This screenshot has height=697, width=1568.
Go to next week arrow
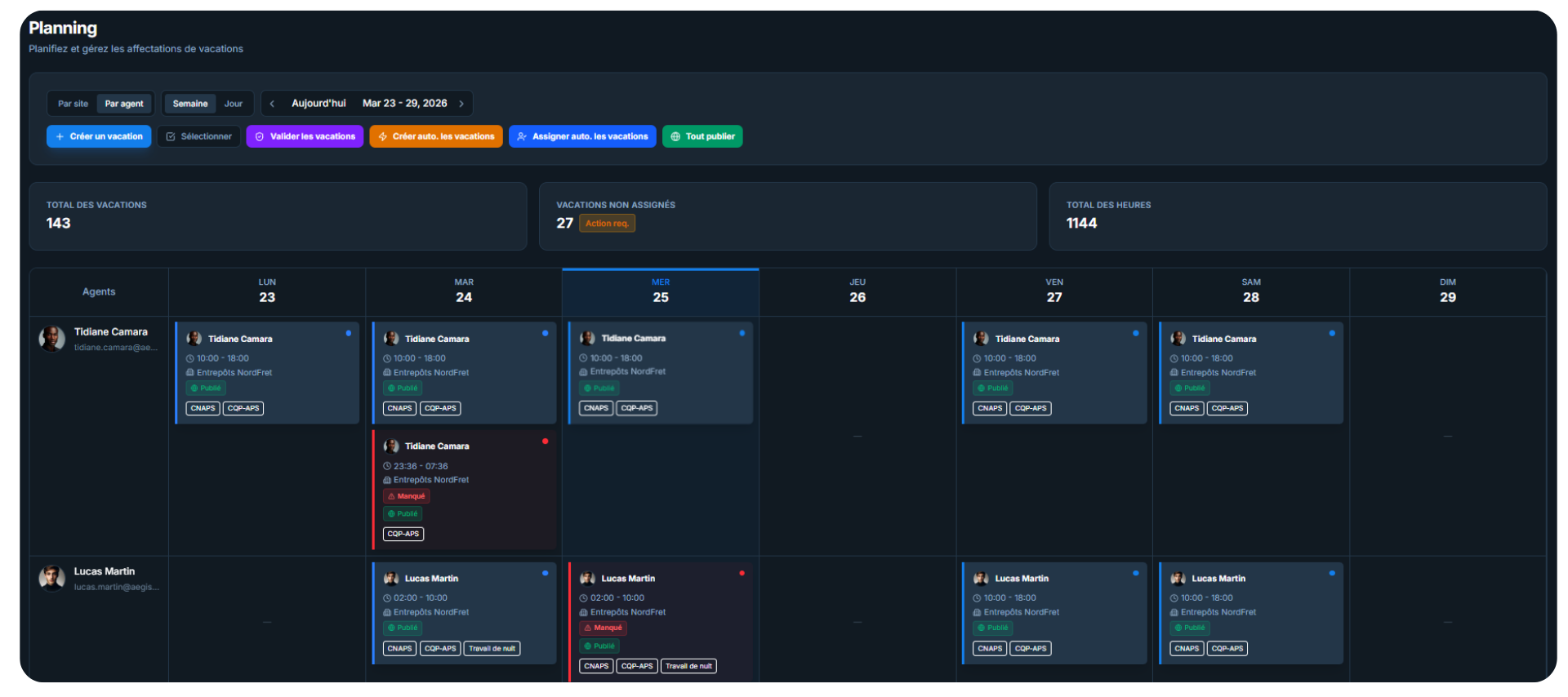pos(461,104)
